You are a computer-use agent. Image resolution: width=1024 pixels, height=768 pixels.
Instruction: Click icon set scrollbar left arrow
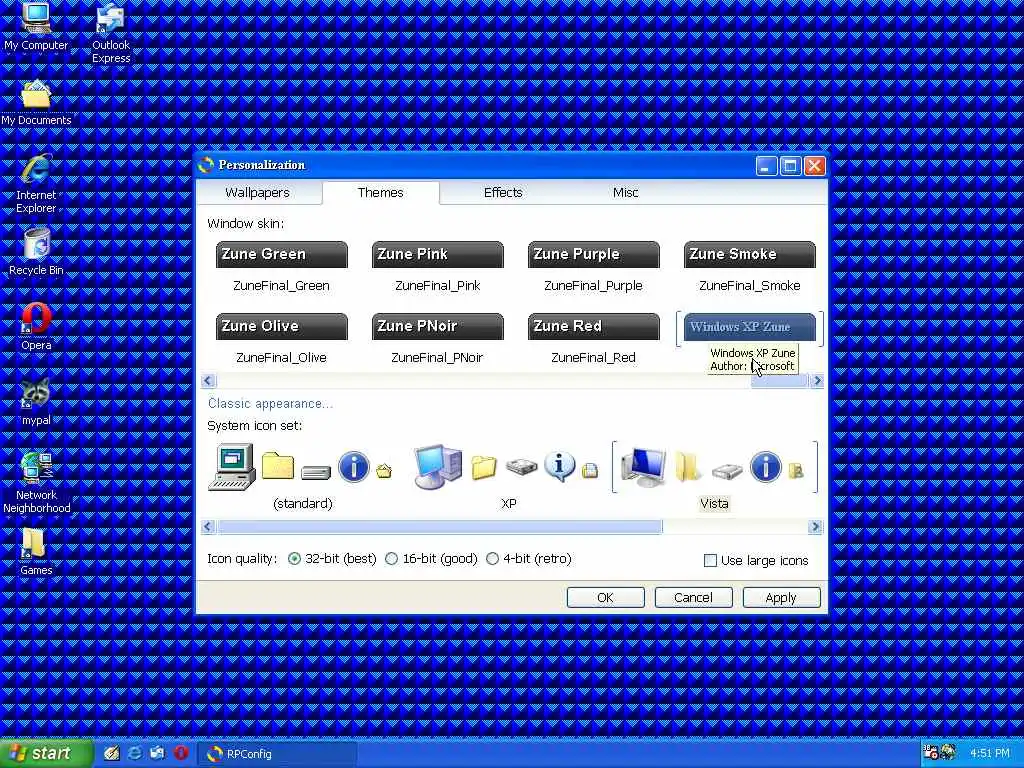(208, 526)
